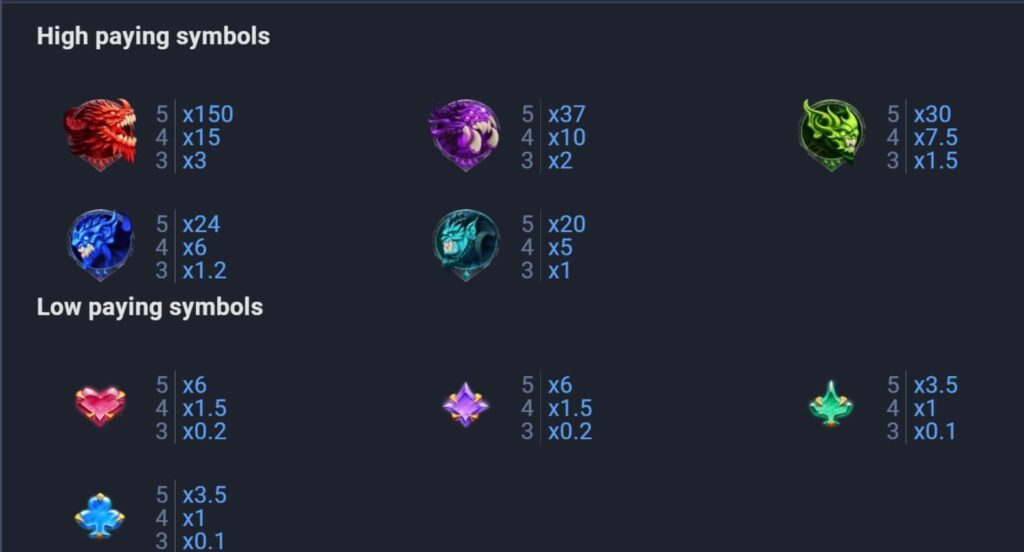Click the purple diamond gem symbol

465,405
